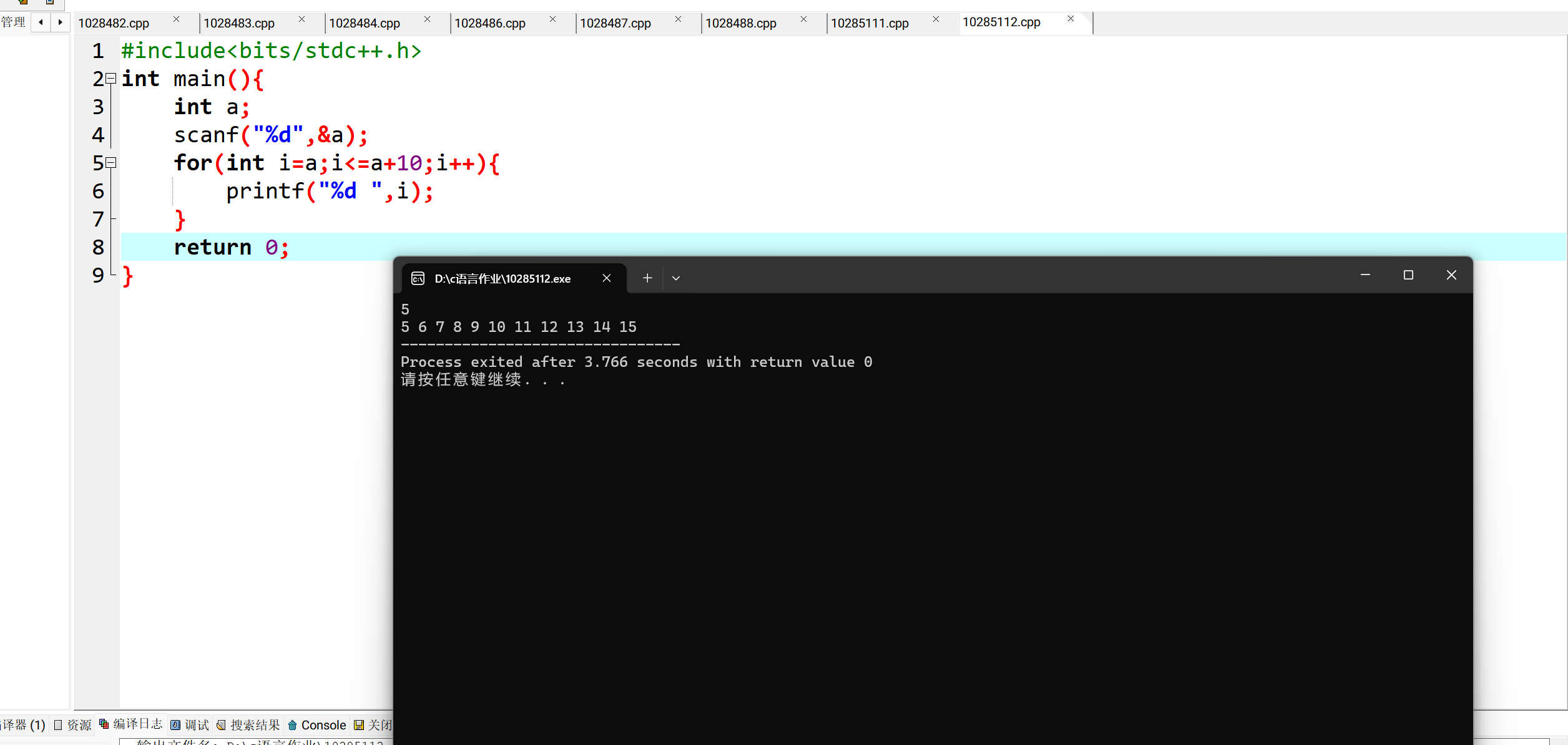Switch to the 1028486.cpp tab

click(x=490, y=24)
